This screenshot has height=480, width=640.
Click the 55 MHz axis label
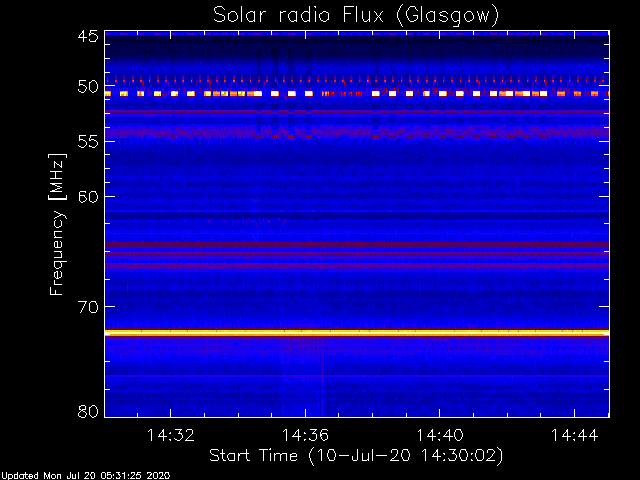[88, 142]
